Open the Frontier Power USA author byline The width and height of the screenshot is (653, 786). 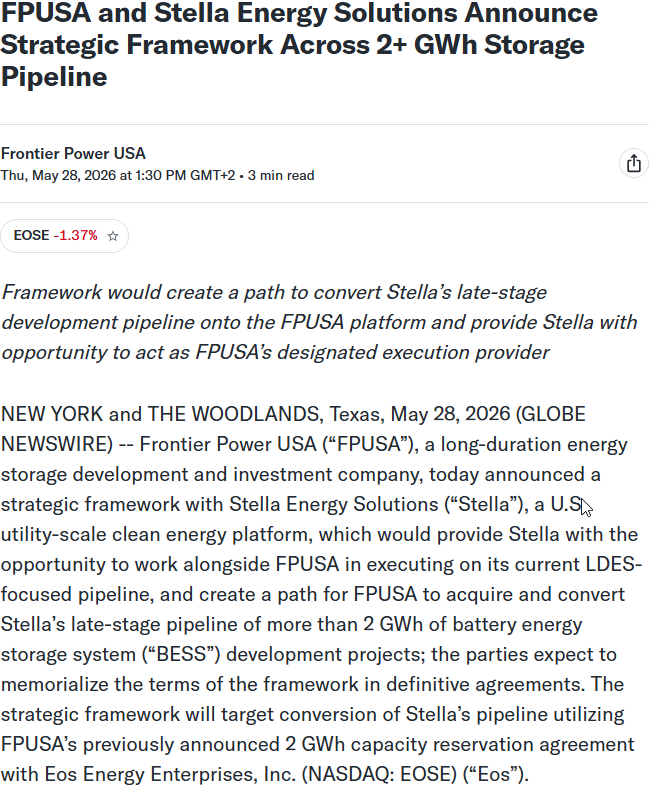coord(73,153)
